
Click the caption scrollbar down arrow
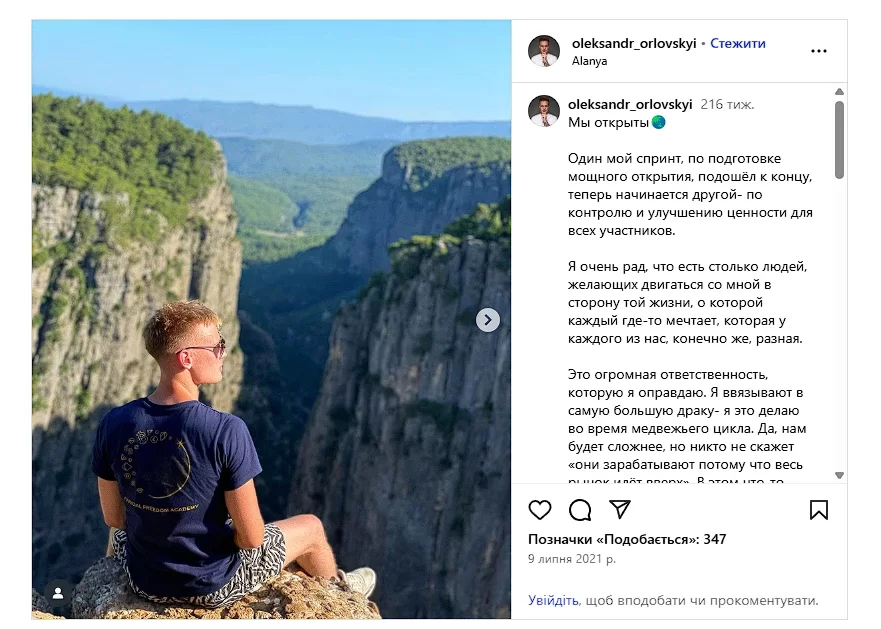[x=839, y=476]
